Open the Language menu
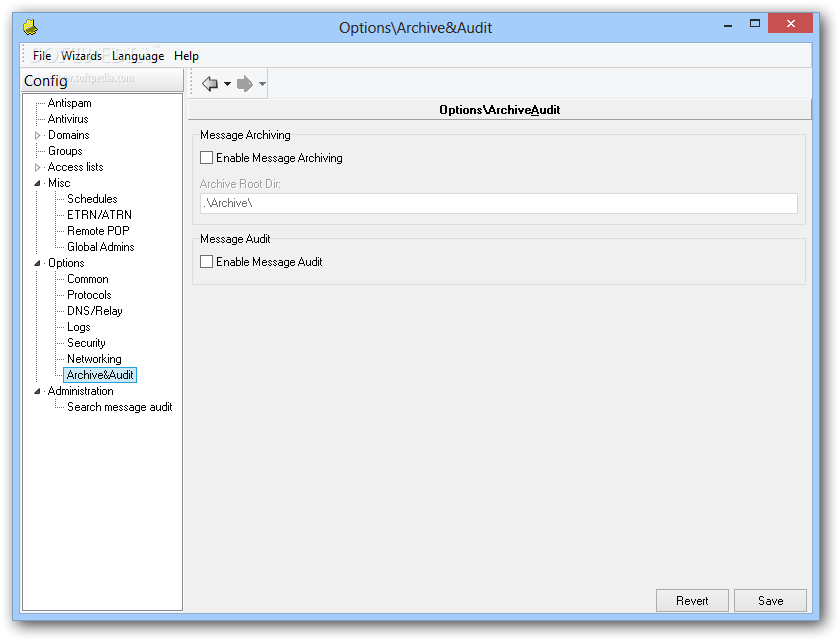Image resolution: width=840 pixels, height=641 pixels. pyautogui.click(x=138, y=56)
